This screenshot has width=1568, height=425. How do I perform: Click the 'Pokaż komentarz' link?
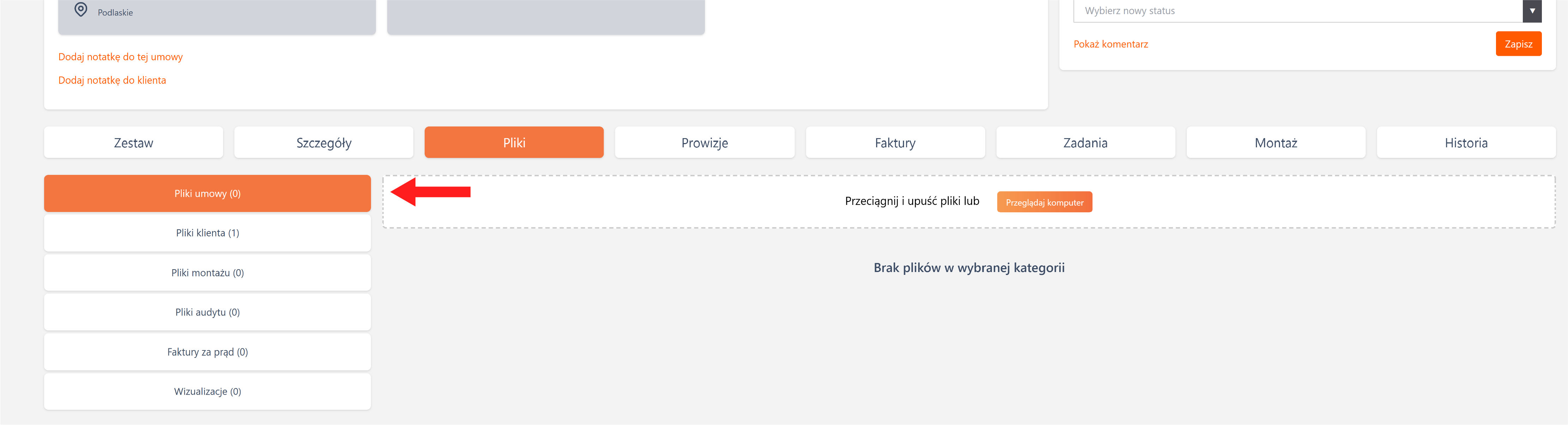[1110, 44]
